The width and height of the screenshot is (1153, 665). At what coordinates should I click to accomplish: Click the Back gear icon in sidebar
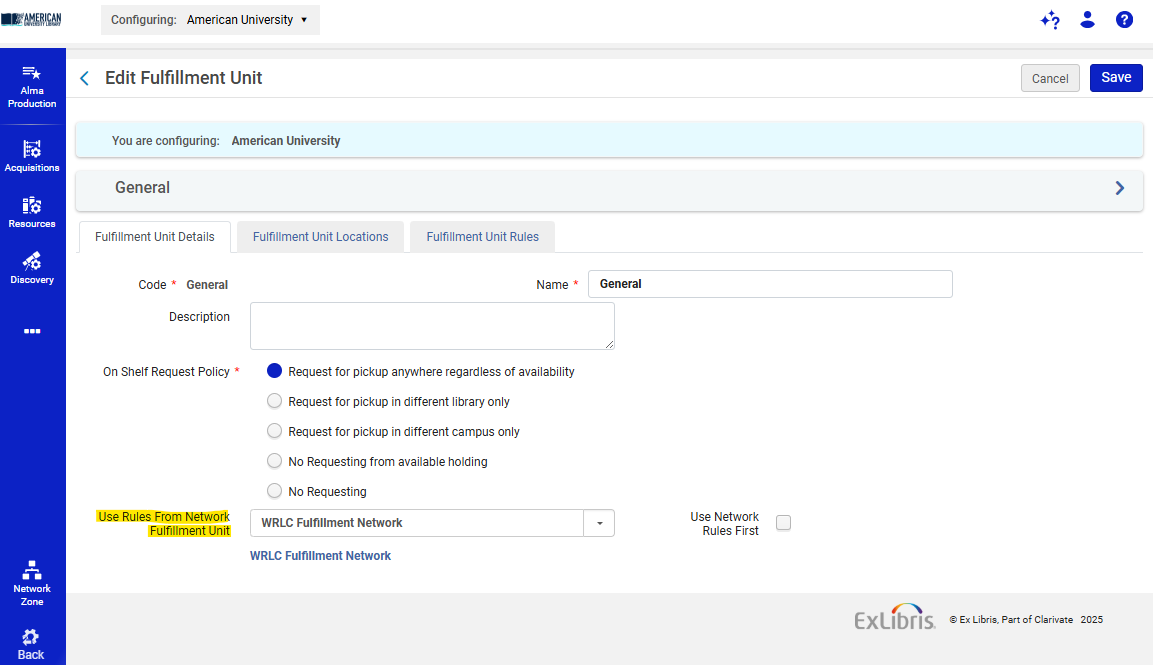[x=31, y=637]
